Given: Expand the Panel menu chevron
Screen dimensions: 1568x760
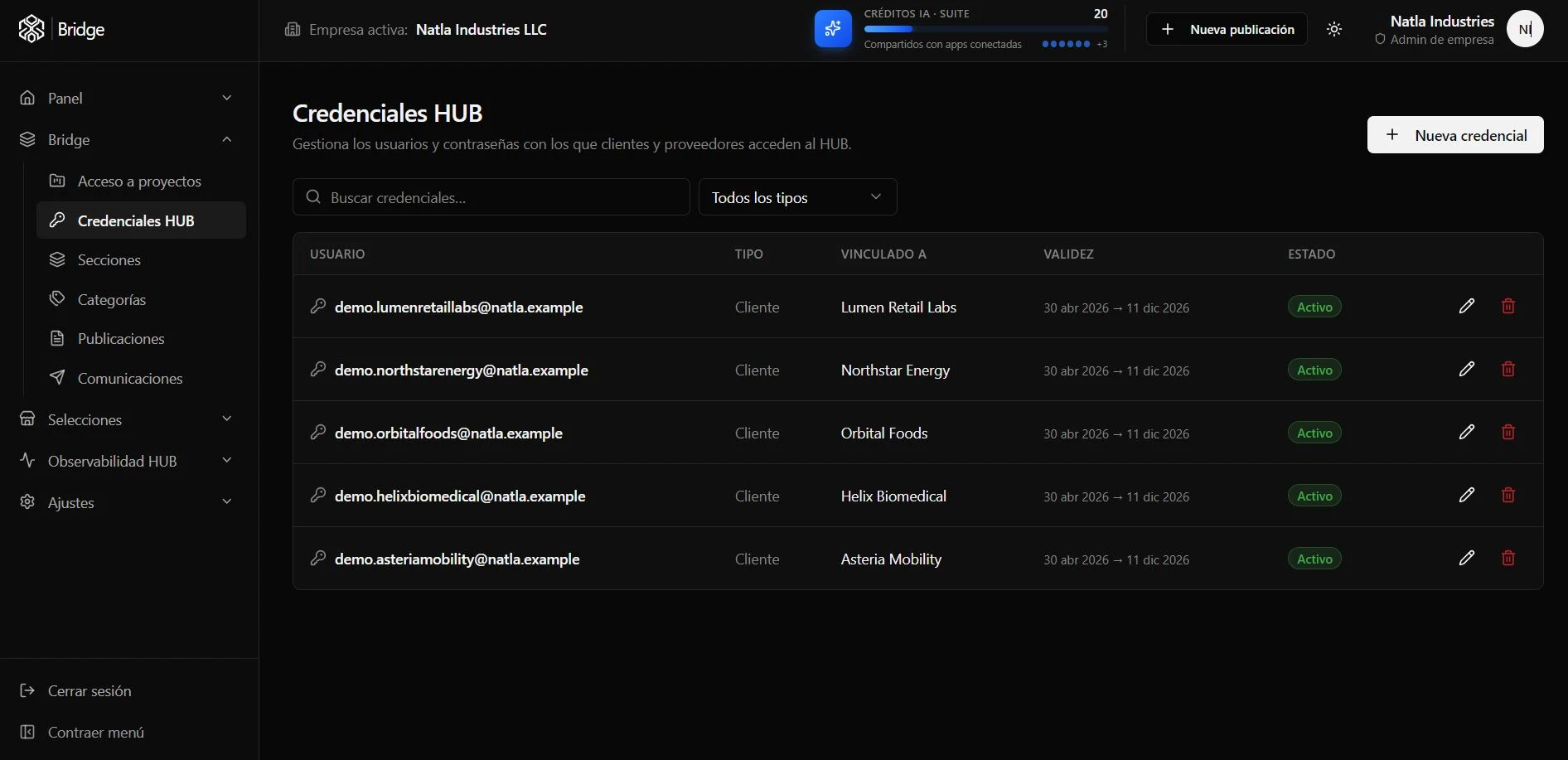Looking at the screenshot, I should tap(227, 98).
